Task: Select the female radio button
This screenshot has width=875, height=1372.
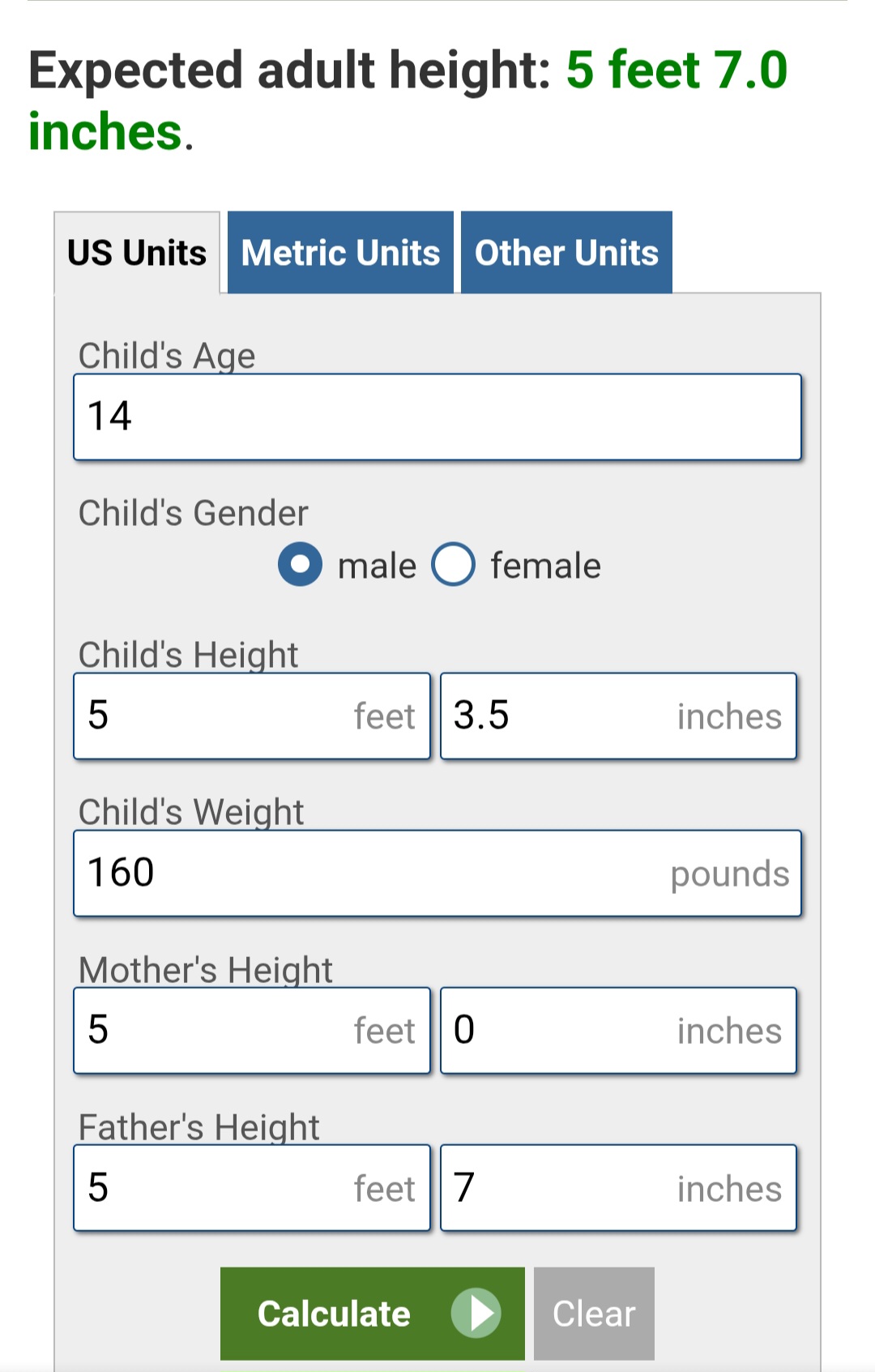Action: tap(453, 564)
